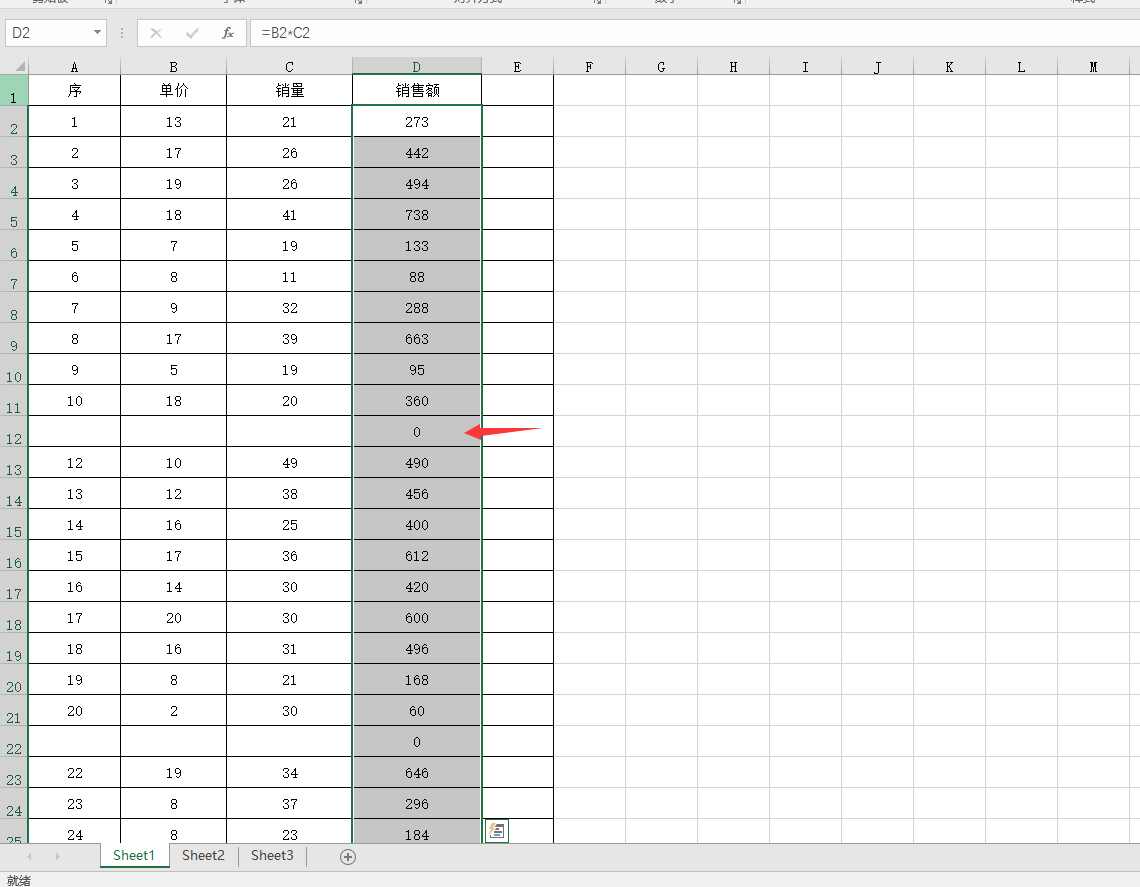Screen dimensions: 1140x887
Task: Select column J header
Action: 878,67
